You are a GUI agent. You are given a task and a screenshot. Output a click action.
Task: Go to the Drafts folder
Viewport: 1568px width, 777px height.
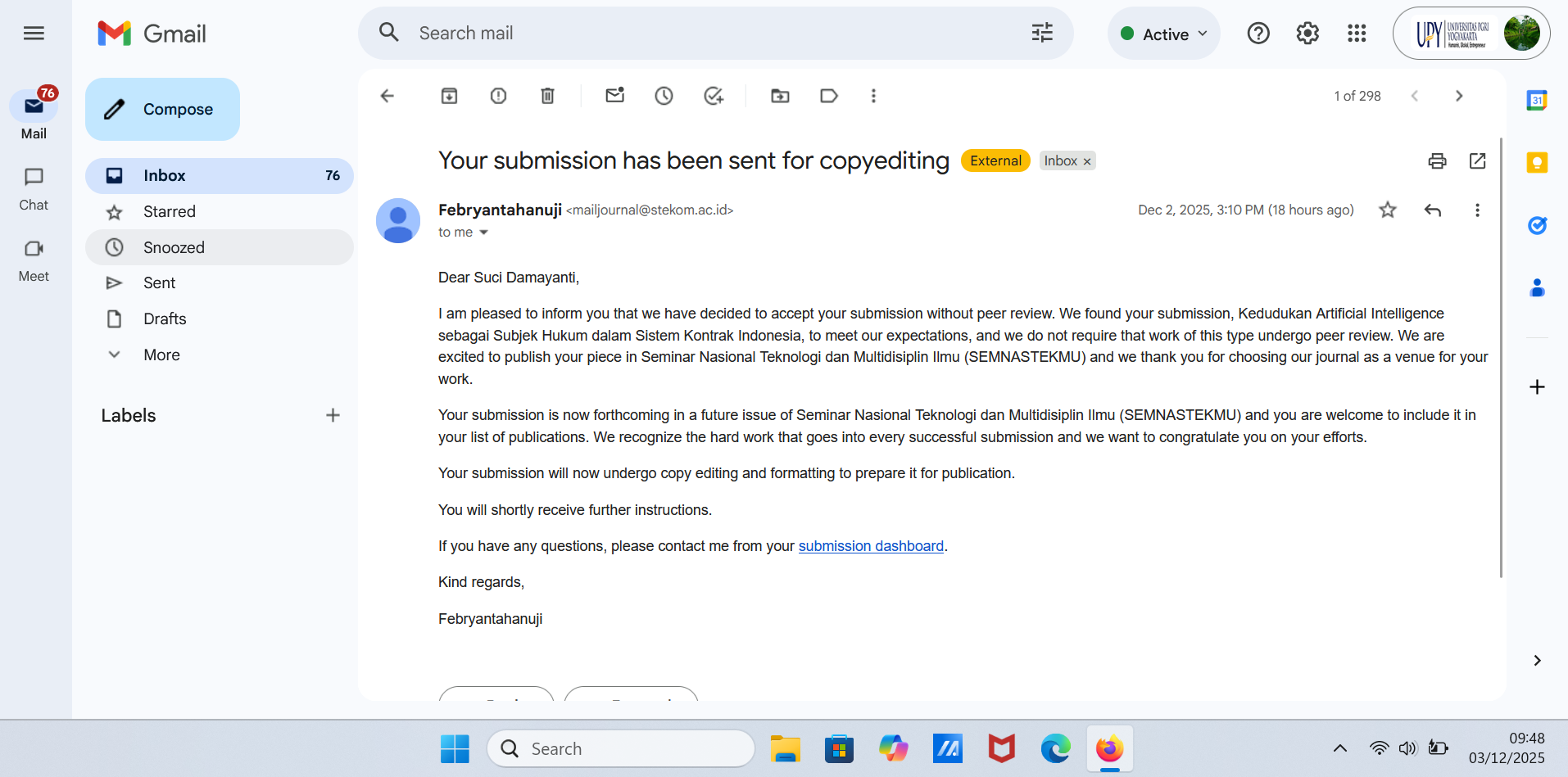coord(165,318)
